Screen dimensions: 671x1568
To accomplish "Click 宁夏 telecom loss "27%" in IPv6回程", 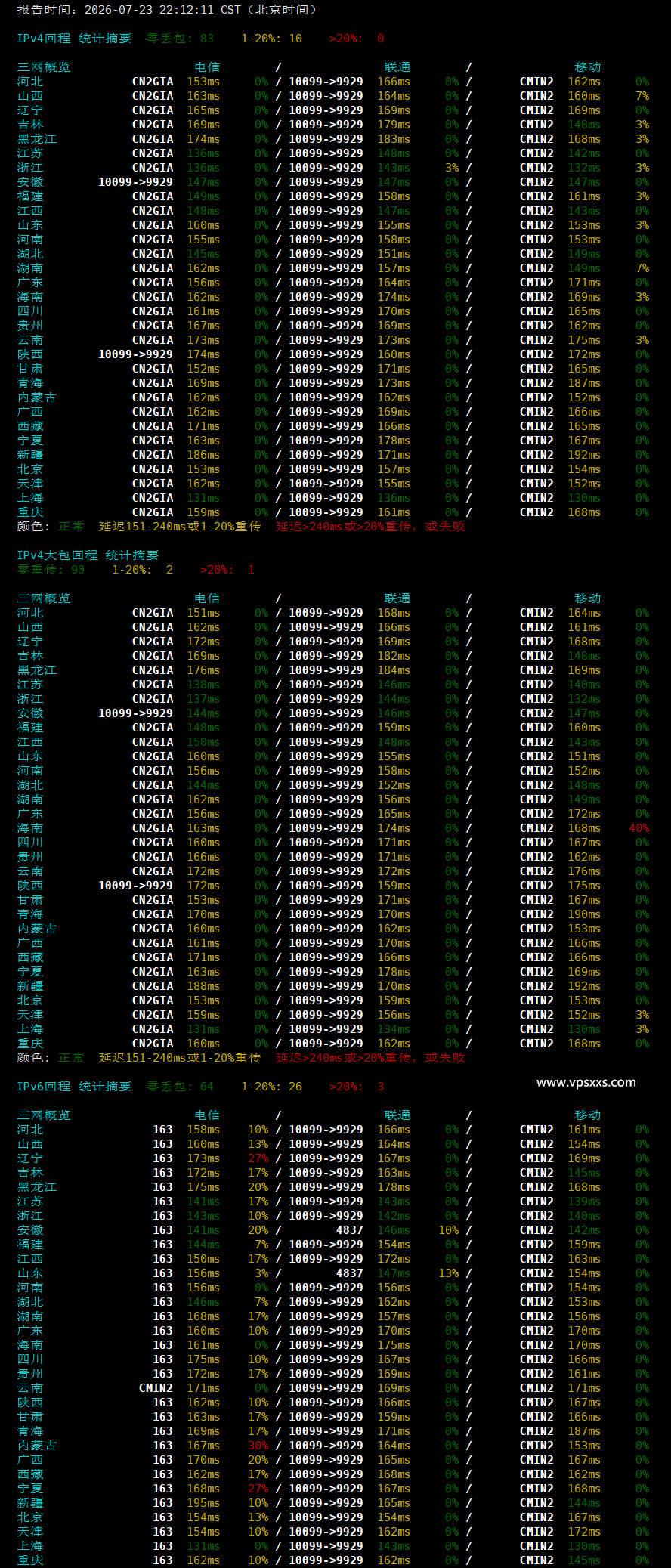I will tap(258, 1489).
